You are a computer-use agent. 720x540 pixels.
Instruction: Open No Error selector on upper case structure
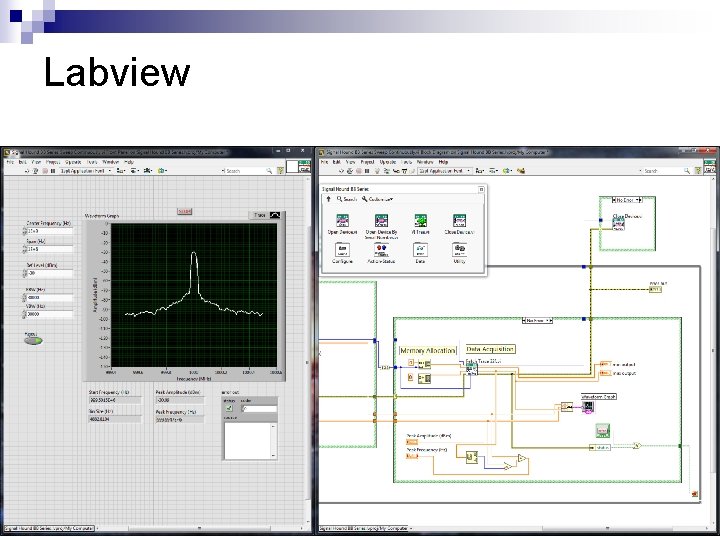pyautogui.click(x=627, y=200)
